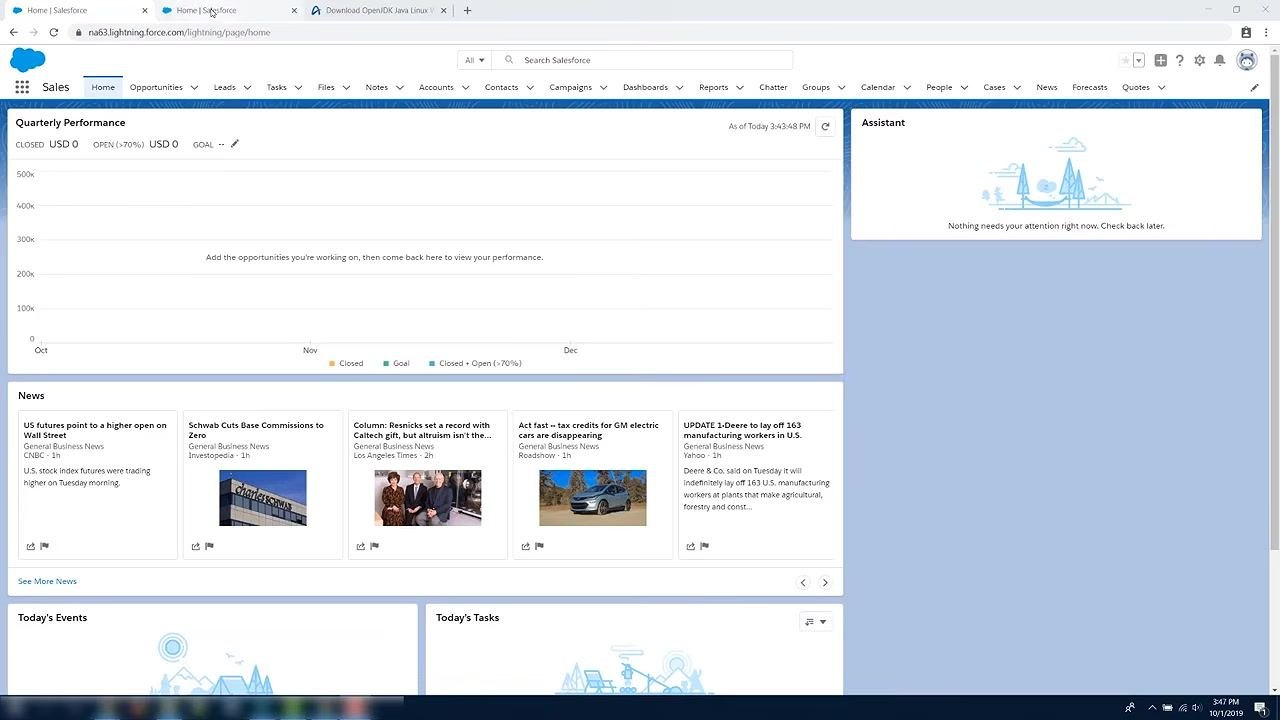Open the US futures headline link
Image resolution: width=1280 pixels, height=720 pixels.
point(95,430)
